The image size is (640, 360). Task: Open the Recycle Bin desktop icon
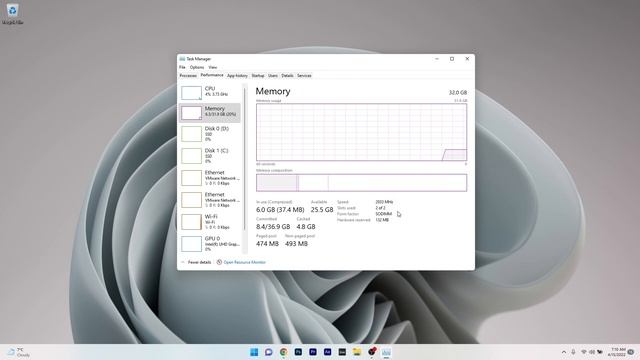[12, 13]
